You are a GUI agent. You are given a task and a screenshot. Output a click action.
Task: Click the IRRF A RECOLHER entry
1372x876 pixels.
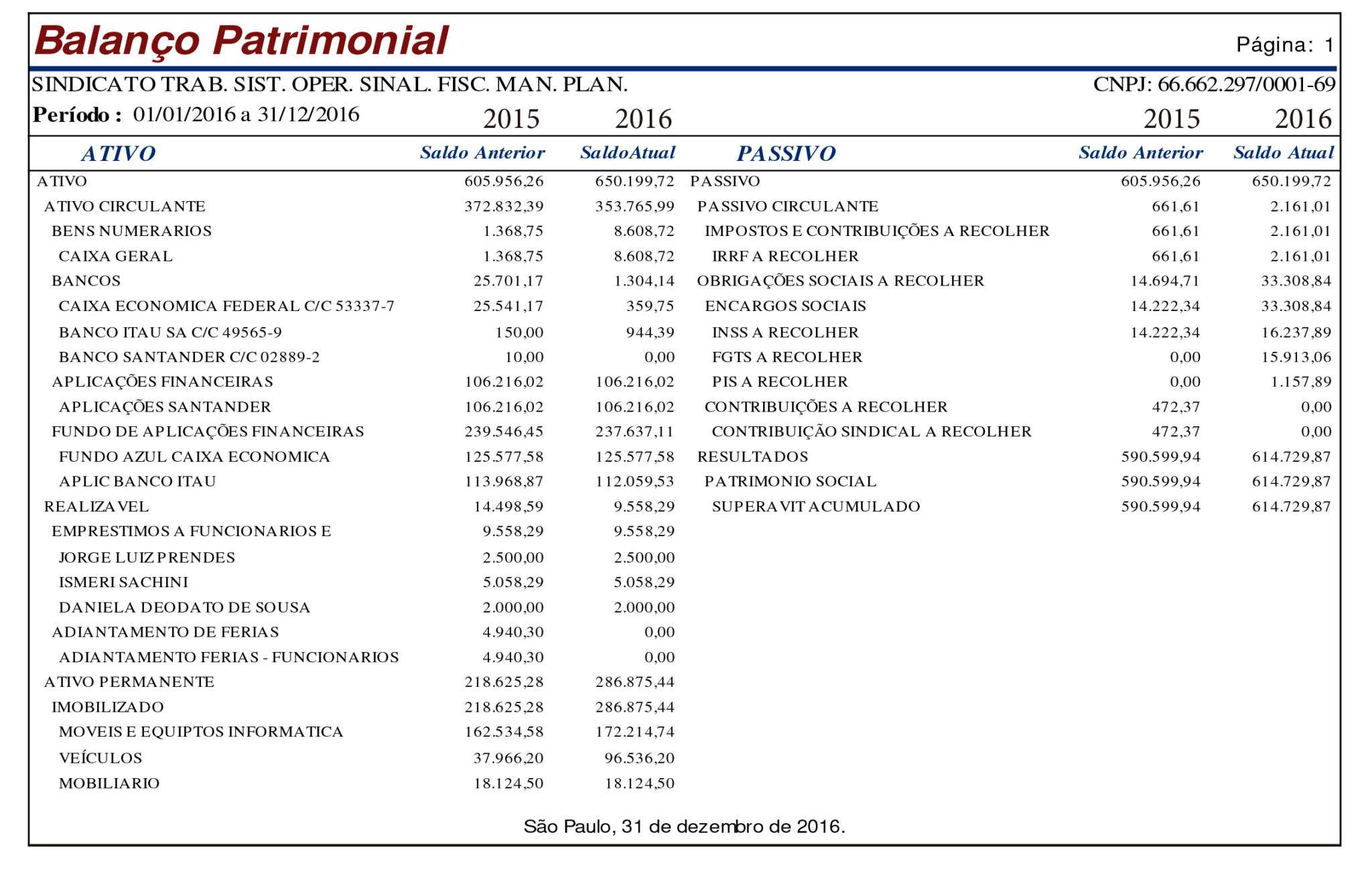point(784,256)
